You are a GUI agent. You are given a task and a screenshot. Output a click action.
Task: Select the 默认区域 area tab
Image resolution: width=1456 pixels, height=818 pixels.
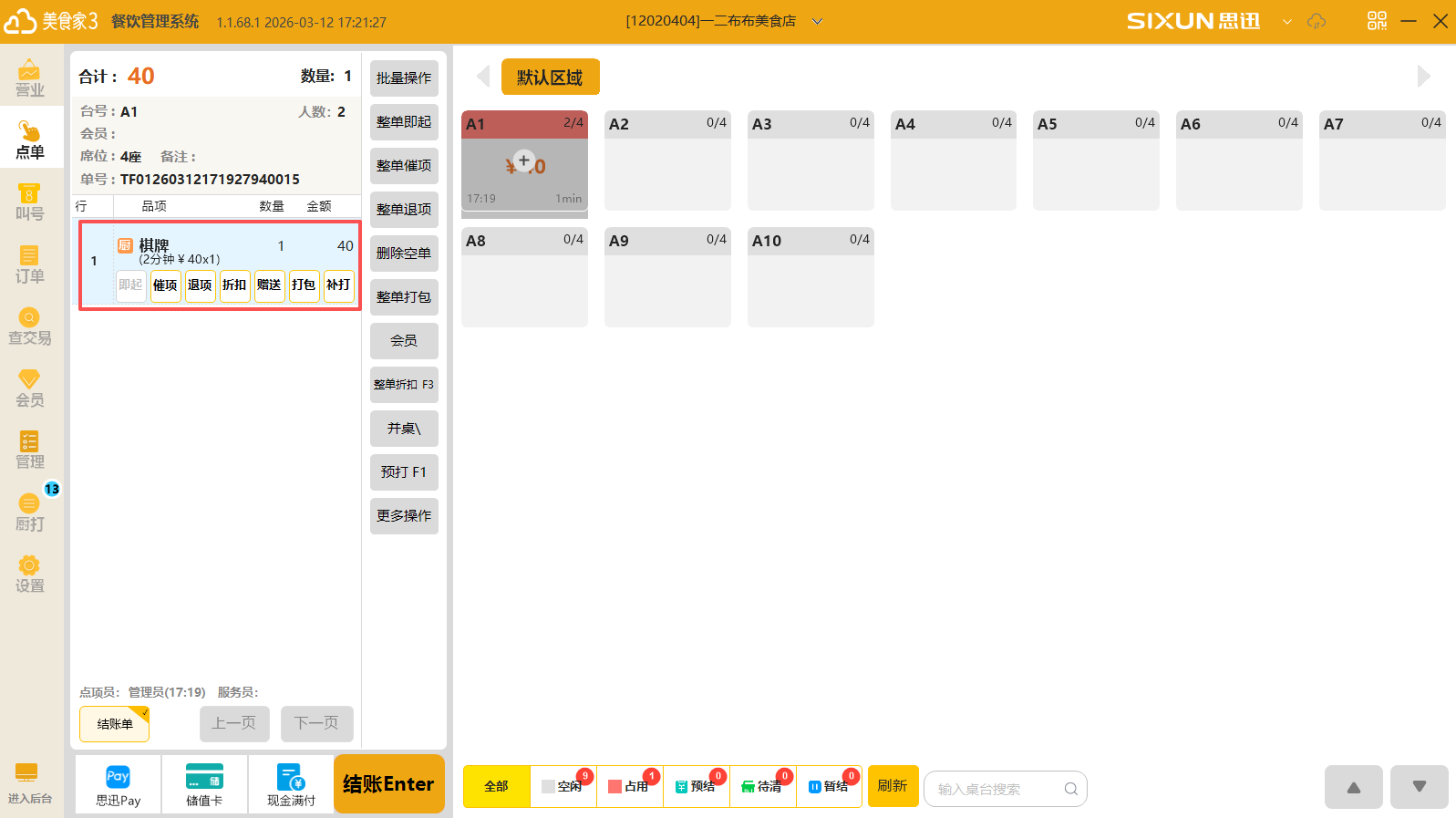click(x=550, y=78)
